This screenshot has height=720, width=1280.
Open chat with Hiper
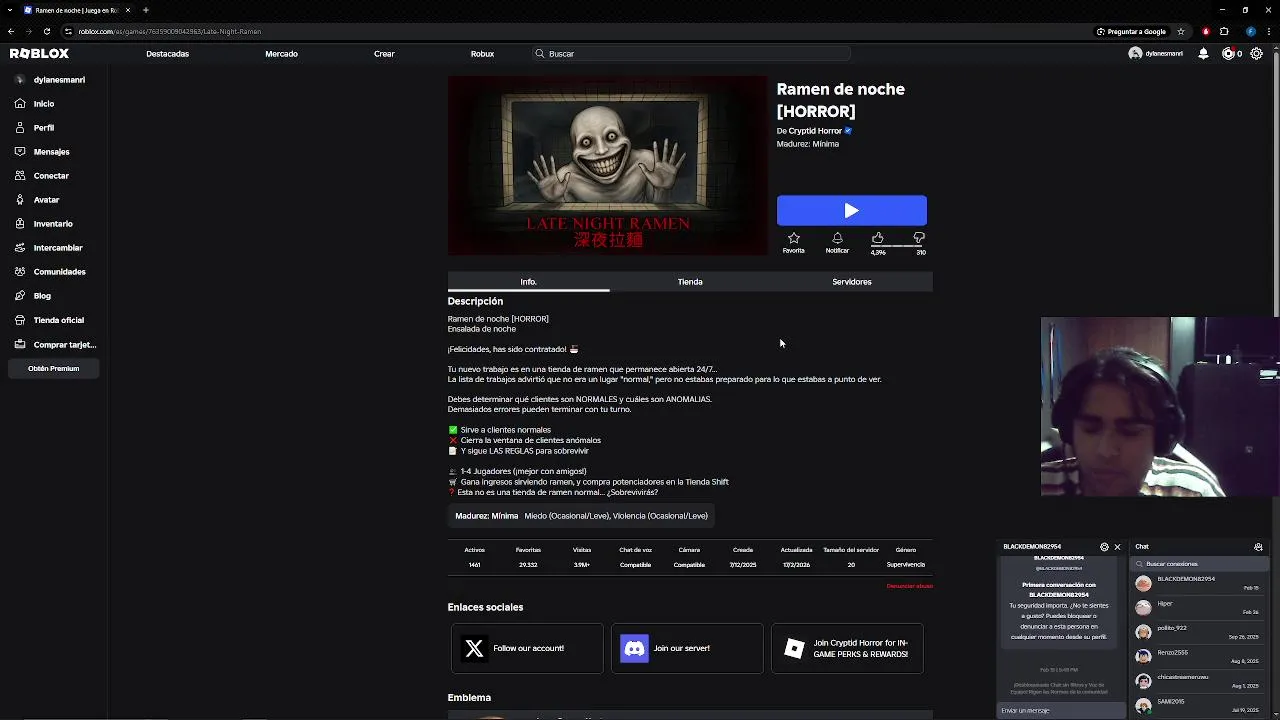point(1201,607)
